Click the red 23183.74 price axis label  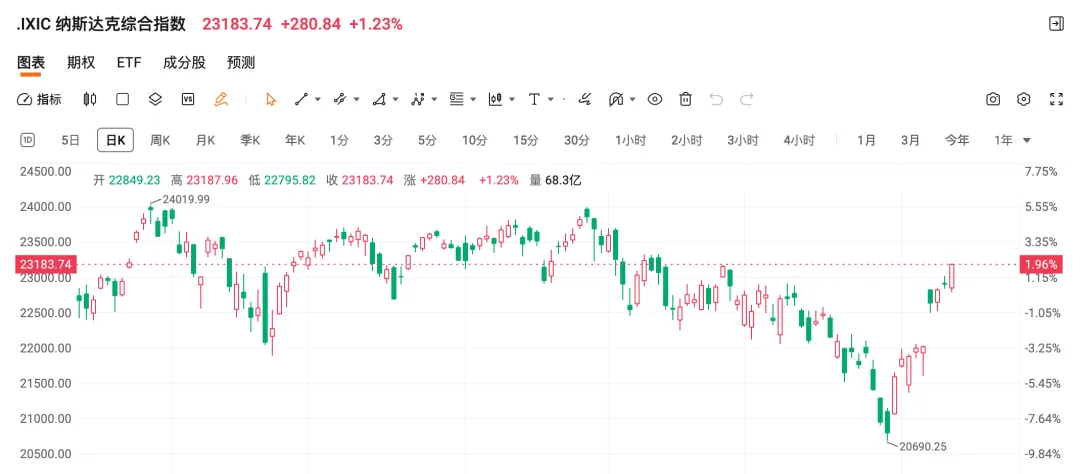(x=44, y=264)
